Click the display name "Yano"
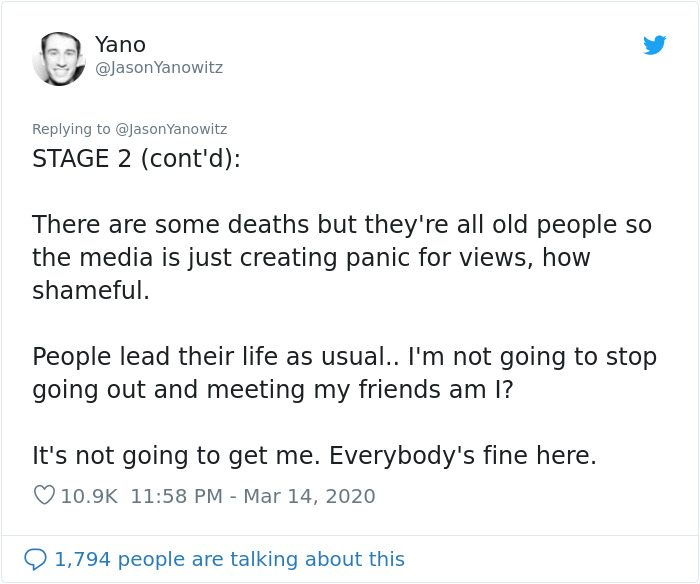This screenshot has width=700, height=584. click(x=120, y=44)
